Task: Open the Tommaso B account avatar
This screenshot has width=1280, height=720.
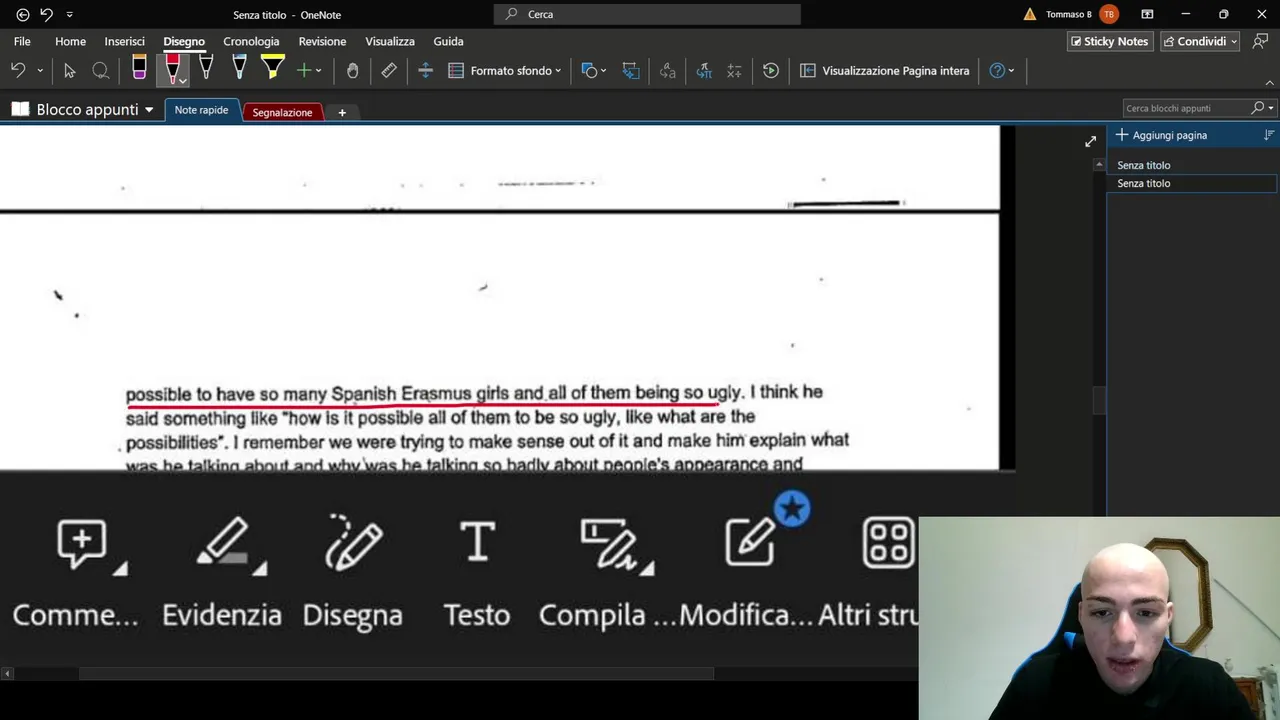Action: point(1108,14)
